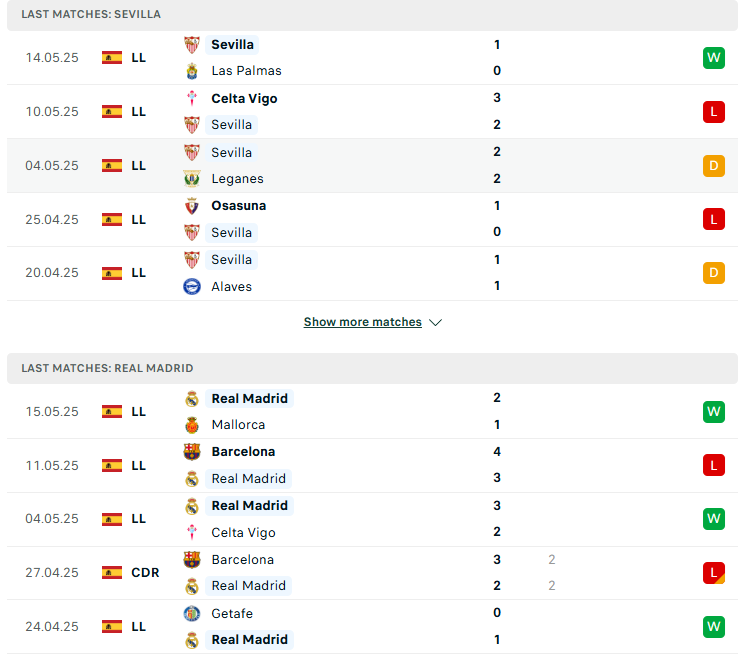Open the Real Madrid vs Mallorca match row
This screenshot has height=669, width=746.
373,412
